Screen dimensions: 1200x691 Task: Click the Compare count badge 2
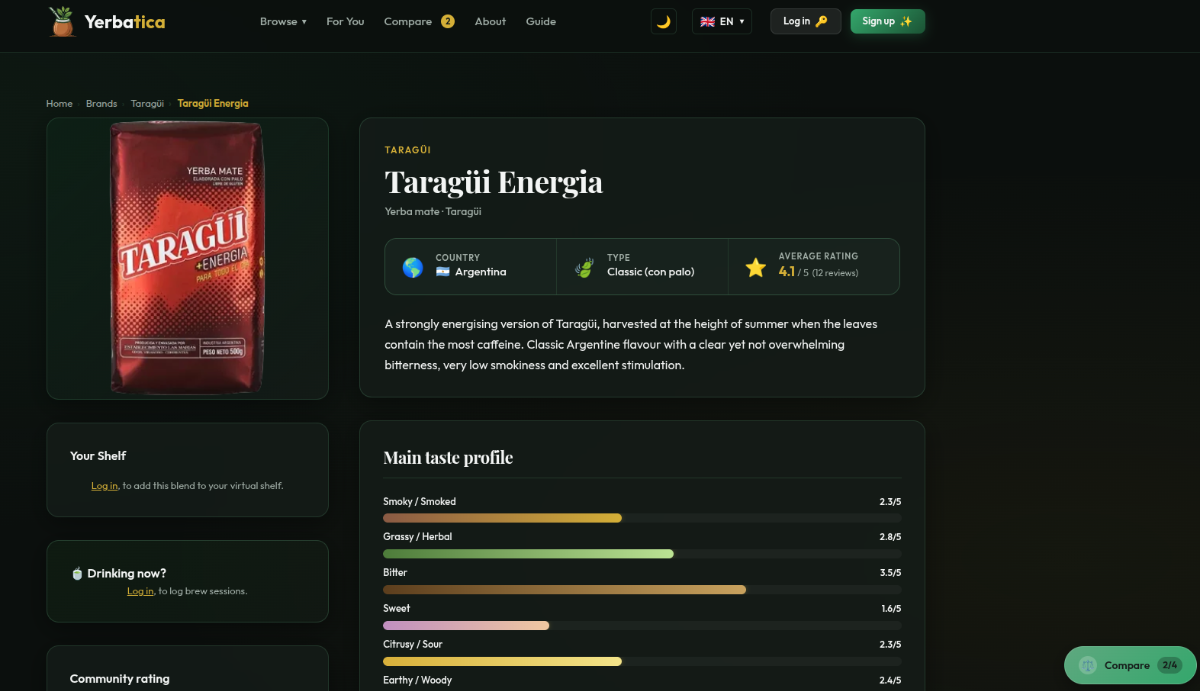tap(448, 21)
